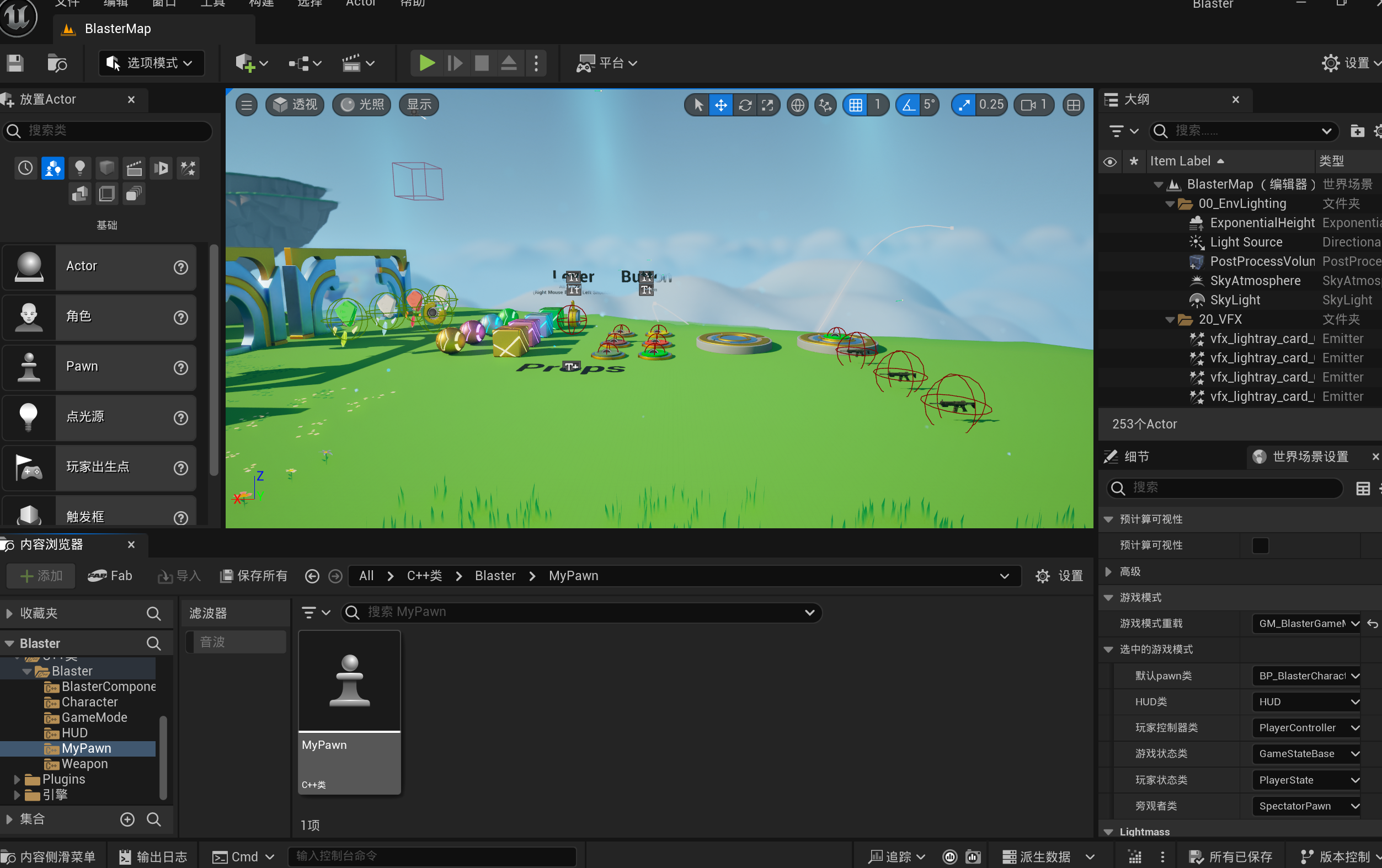1382x868 pixels.
Task: Toggle grid snapping in the viewport
Action: tap(856, 105)
